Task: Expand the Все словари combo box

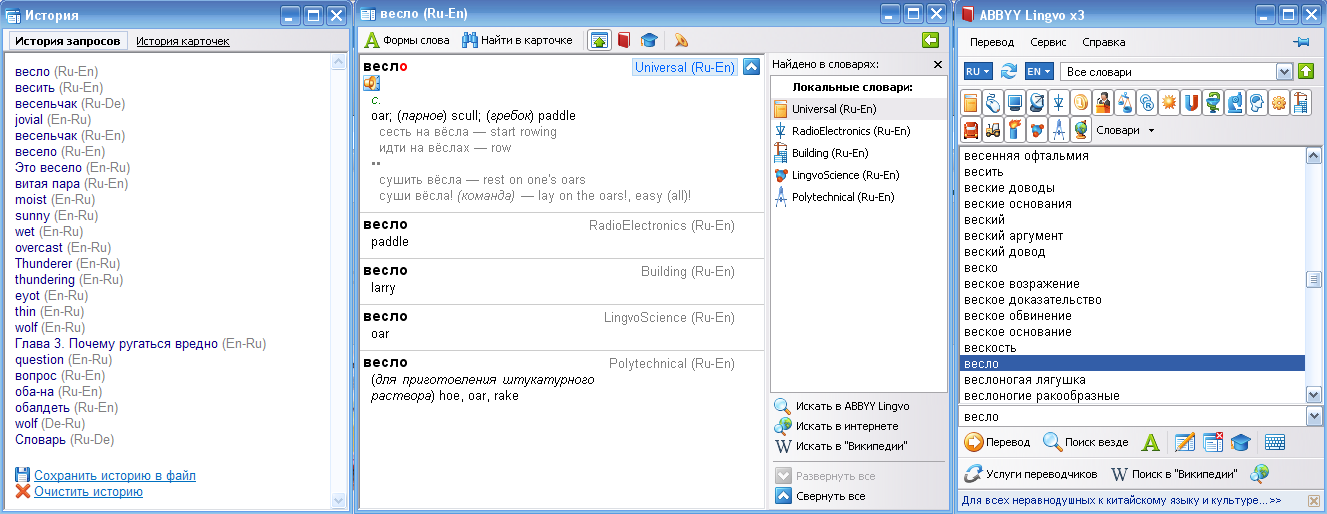Action: coord(1284,71)
